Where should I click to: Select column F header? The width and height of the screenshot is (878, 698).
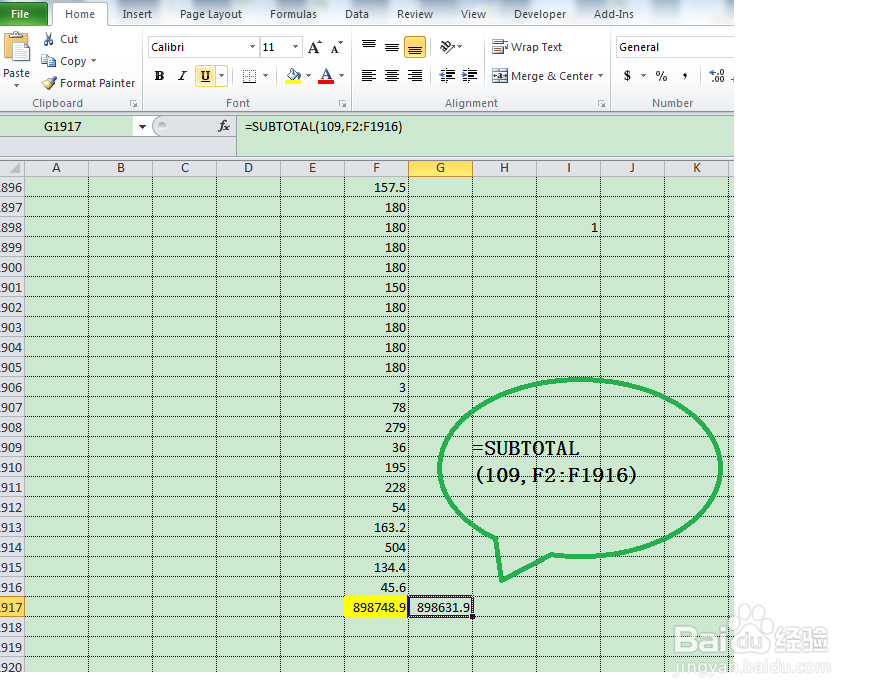pos(376,168)
